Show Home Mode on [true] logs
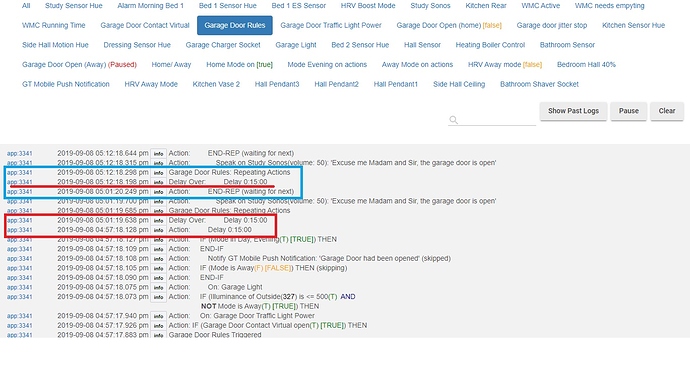The height and width of the screenshot is (375, 690). point(239,65)
